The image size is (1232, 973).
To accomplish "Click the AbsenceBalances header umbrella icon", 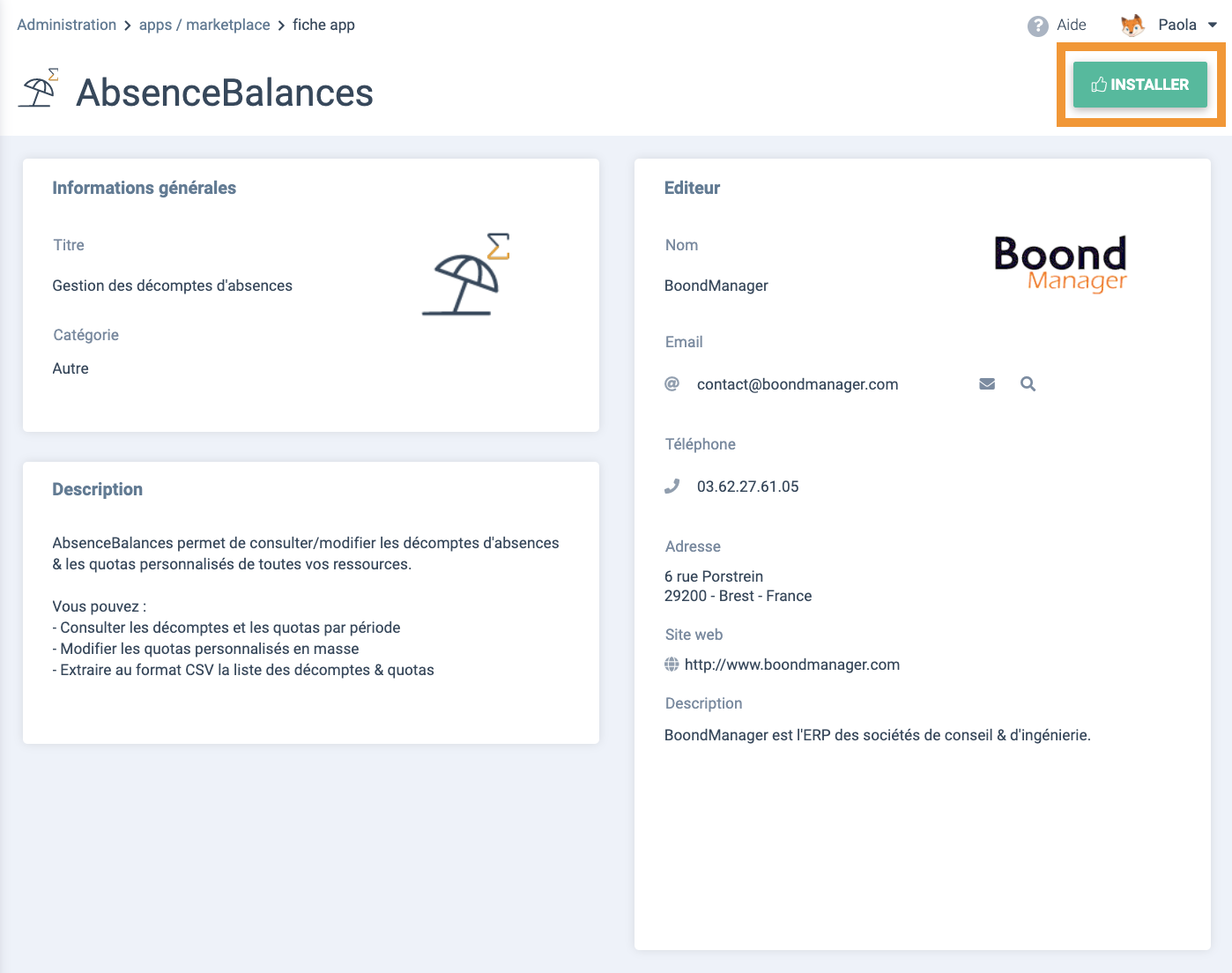I will (x=39, y=88).
